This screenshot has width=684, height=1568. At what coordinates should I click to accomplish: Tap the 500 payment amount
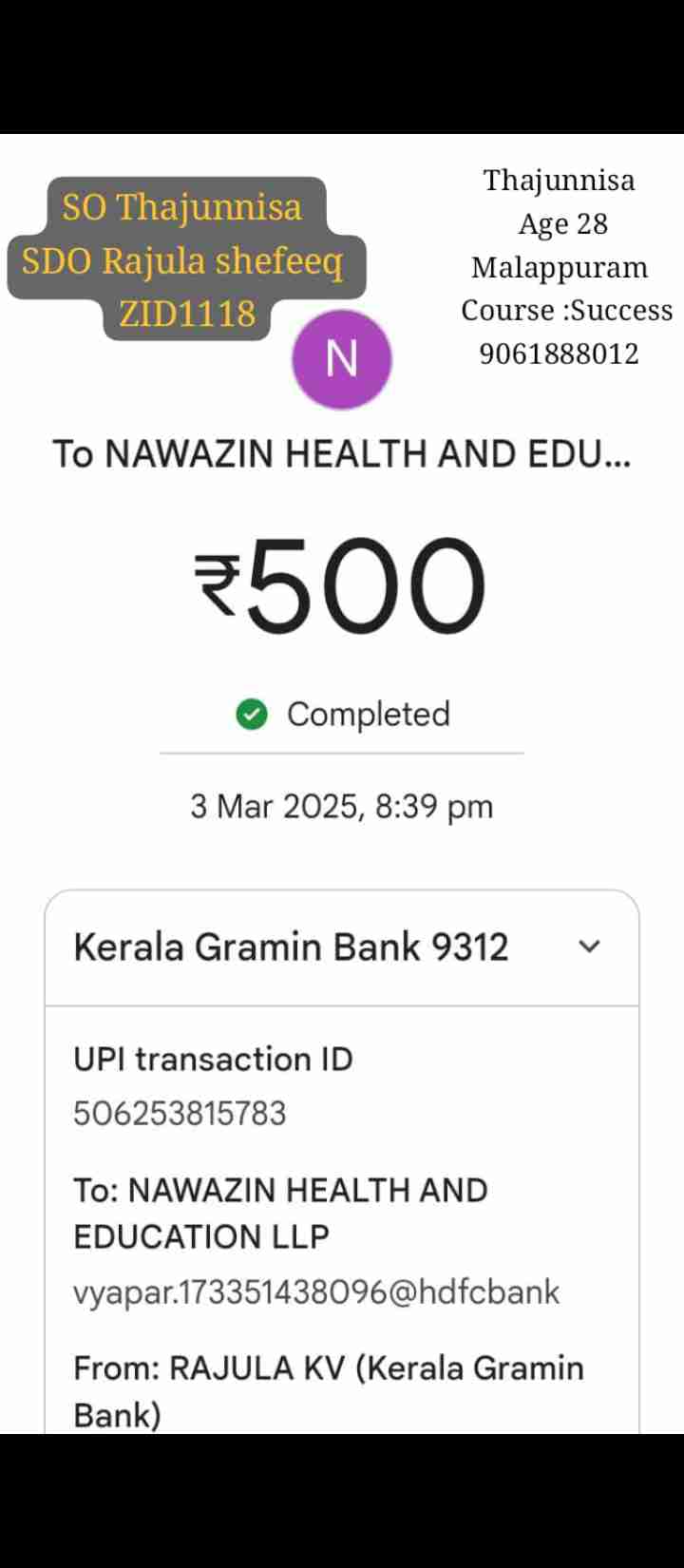[366, 584]
